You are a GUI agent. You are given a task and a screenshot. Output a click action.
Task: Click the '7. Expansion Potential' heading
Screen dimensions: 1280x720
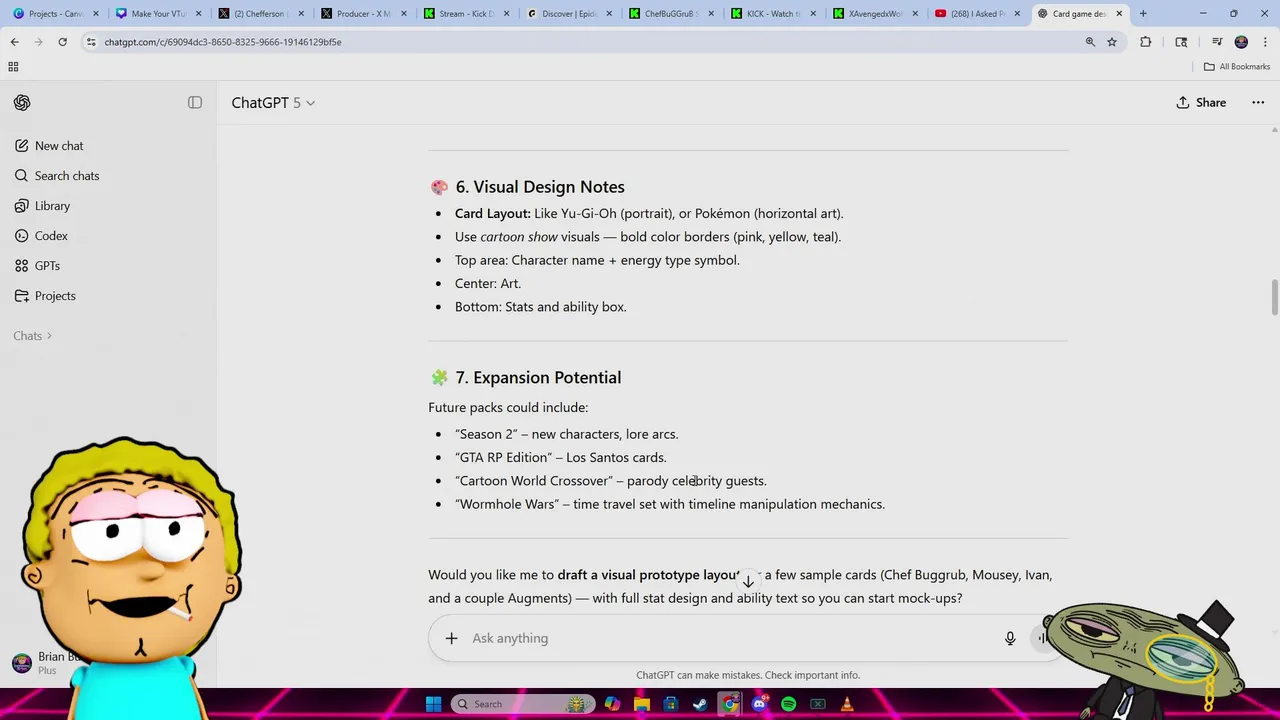click(538, 377)
